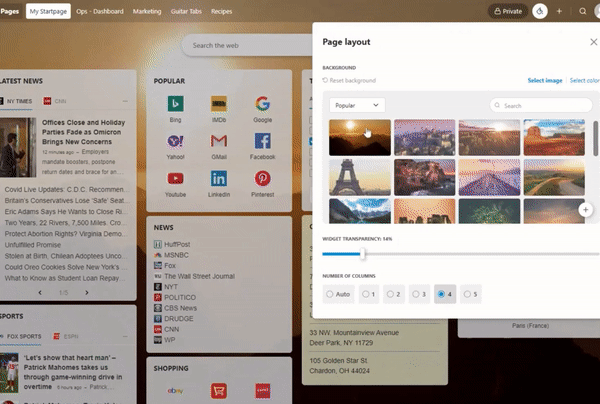Open the LinkedIn bookmark icon
The image size is (600, 404).
219,179
